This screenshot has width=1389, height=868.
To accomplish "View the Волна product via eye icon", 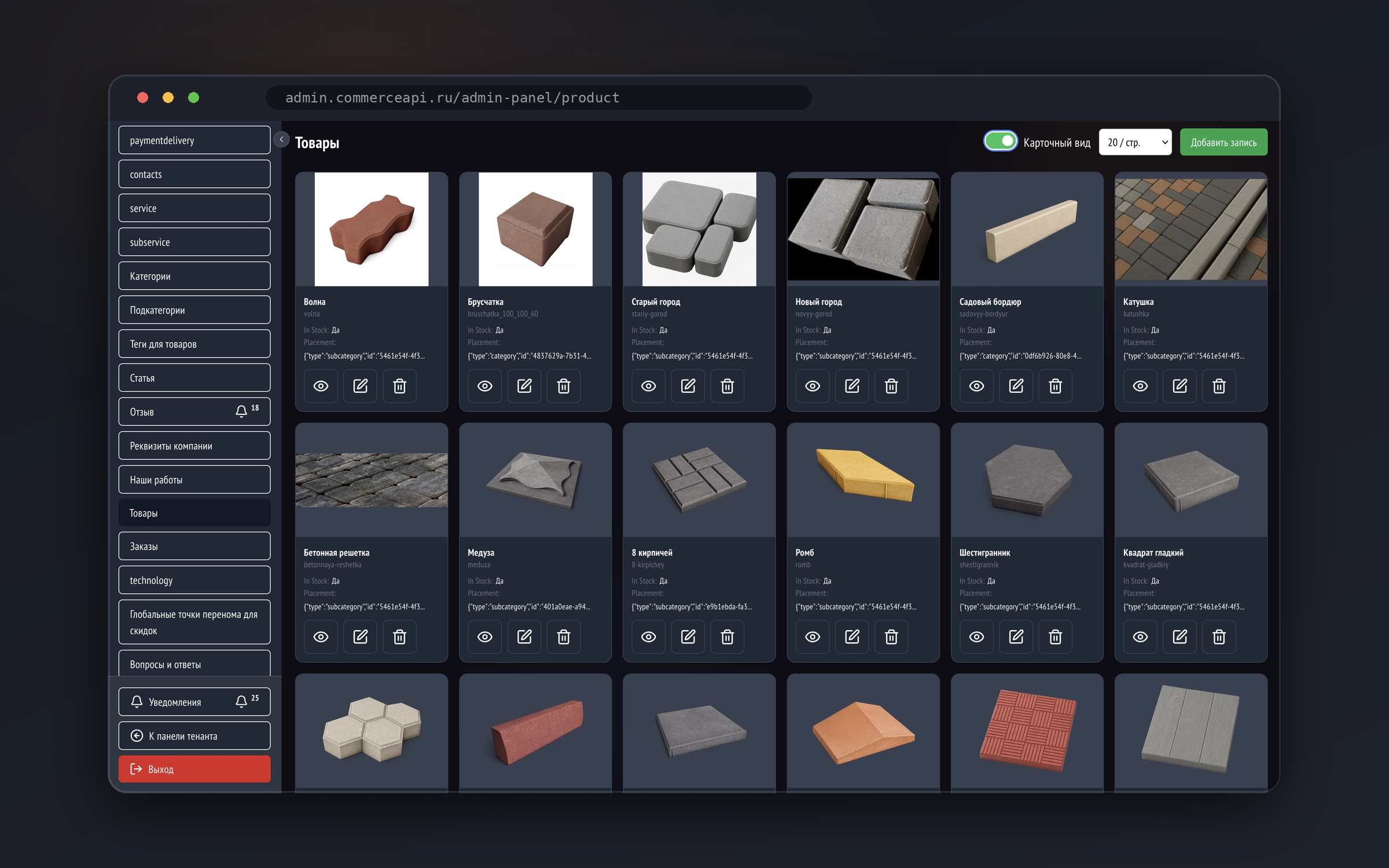I will point(321,386).
